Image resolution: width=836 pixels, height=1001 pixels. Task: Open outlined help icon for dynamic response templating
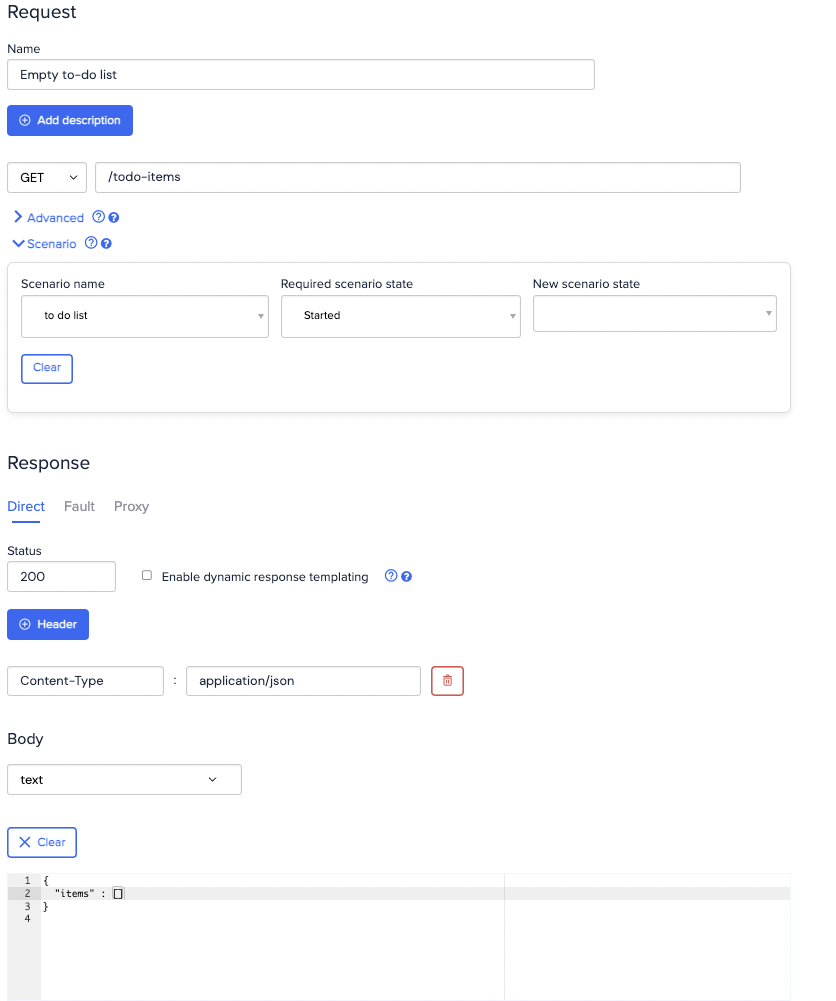[391, 576]
